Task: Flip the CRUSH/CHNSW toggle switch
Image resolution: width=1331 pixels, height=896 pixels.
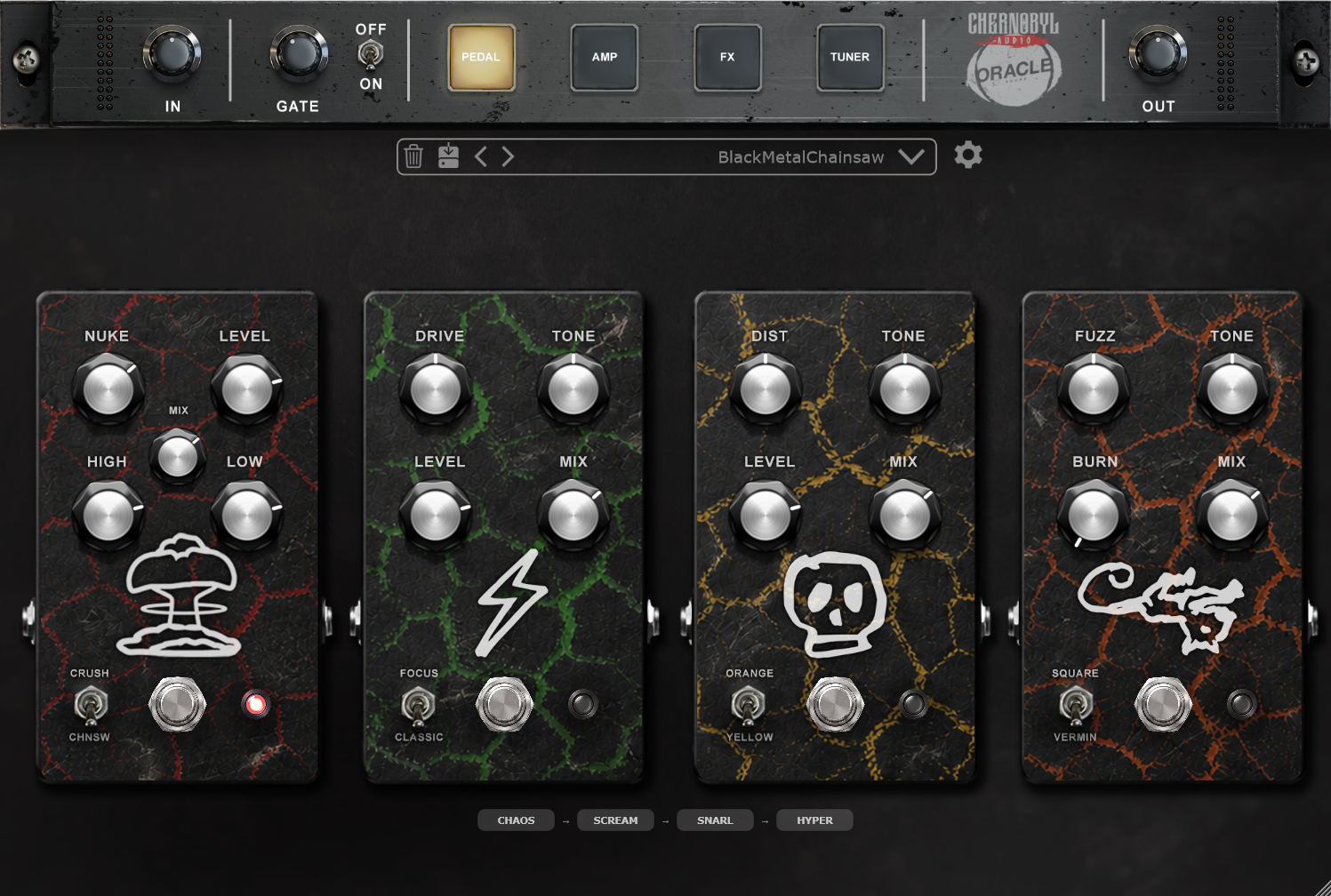Action: (89, 706)
